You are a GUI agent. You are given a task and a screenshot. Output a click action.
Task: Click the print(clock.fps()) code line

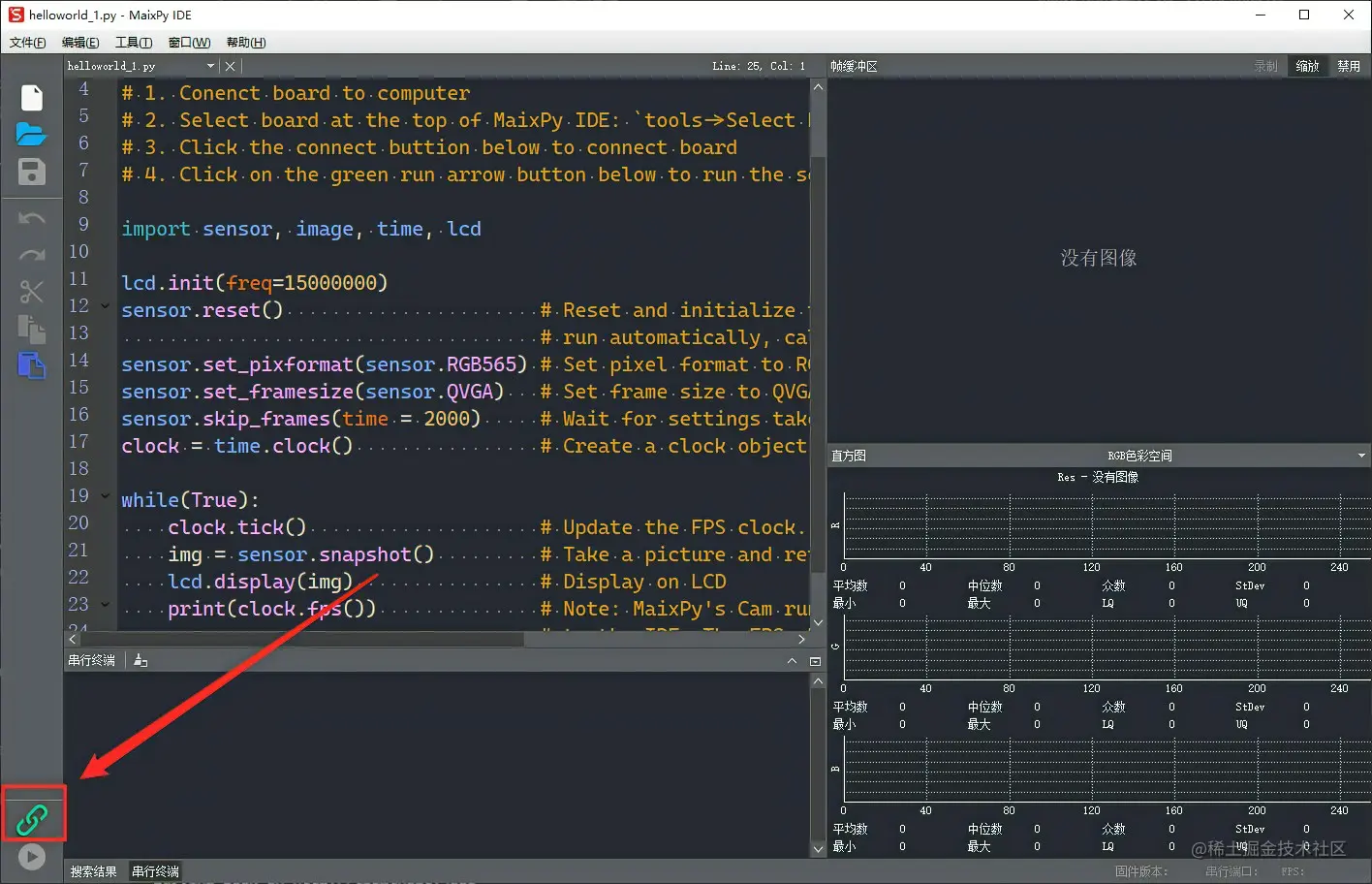tap(272, 609)
